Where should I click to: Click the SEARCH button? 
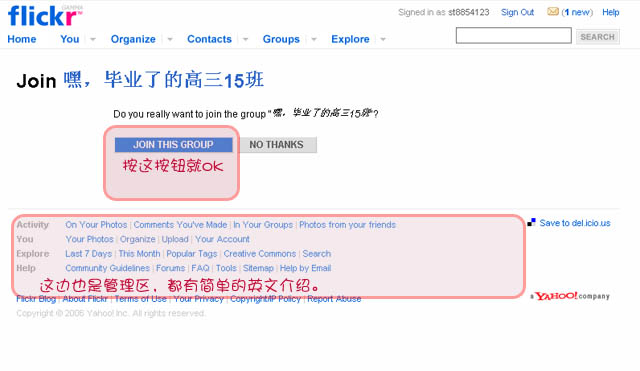click(598, 37)
